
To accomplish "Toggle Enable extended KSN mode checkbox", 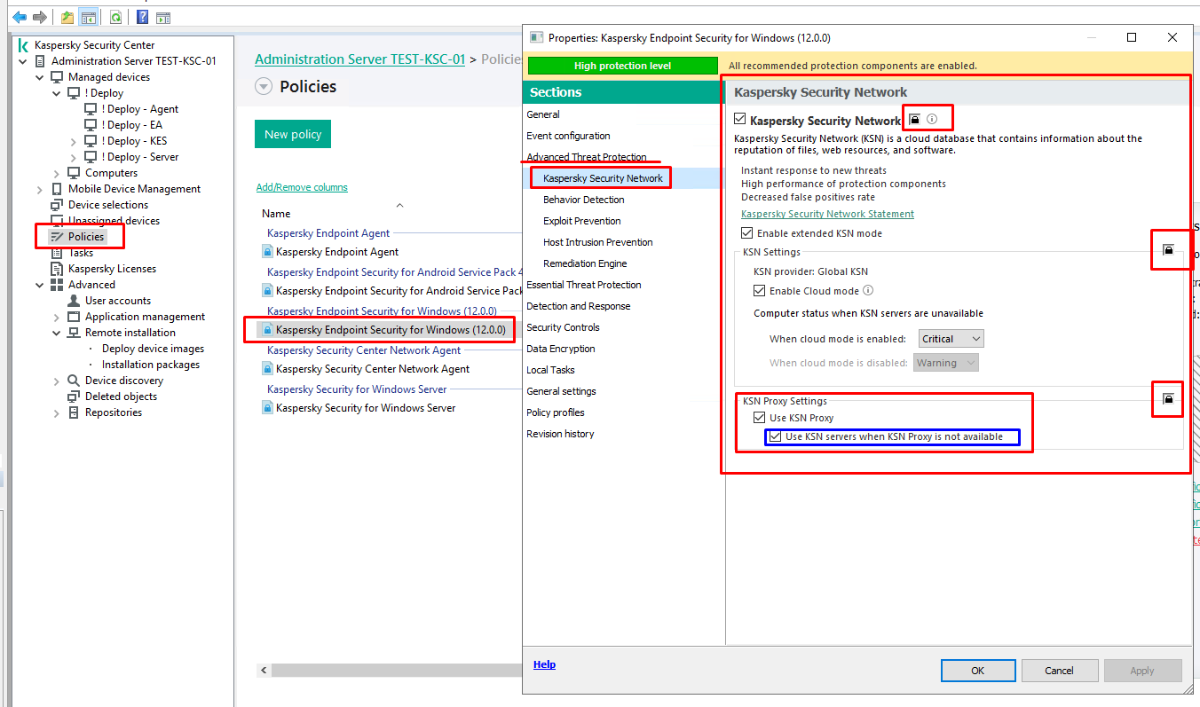I will (x=748, y=233).
